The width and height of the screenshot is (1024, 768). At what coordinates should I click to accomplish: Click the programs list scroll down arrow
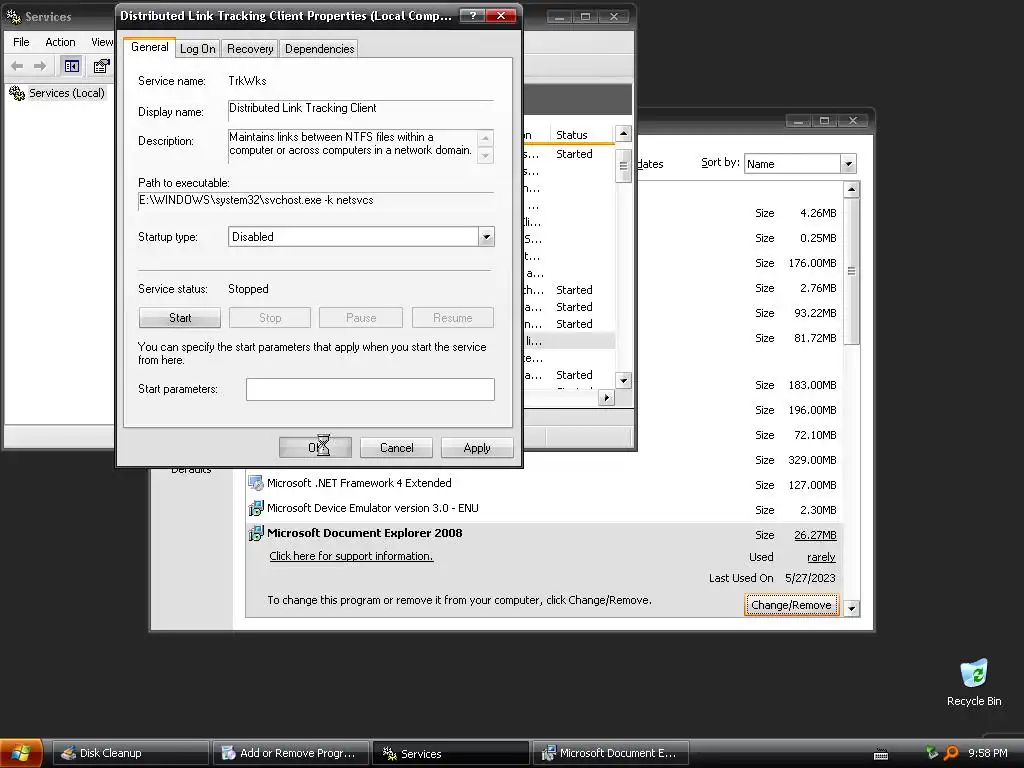[851, 609]
